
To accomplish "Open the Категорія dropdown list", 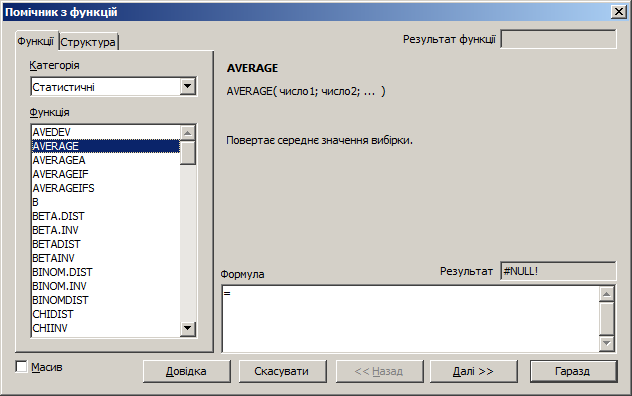I will tap(188, 86).
